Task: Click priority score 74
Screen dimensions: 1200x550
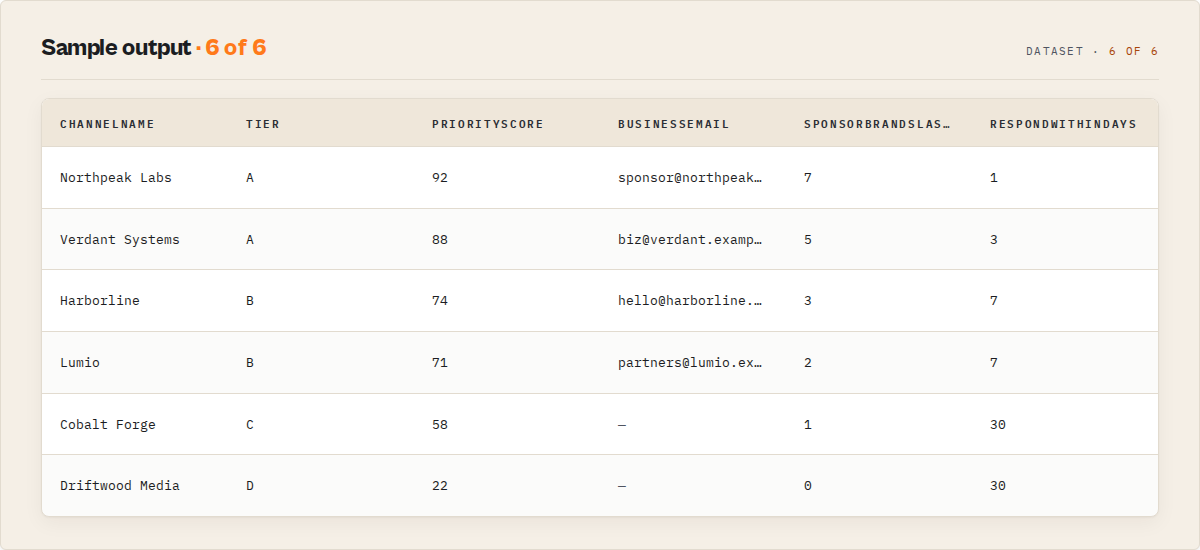Action: pos(440,301)
